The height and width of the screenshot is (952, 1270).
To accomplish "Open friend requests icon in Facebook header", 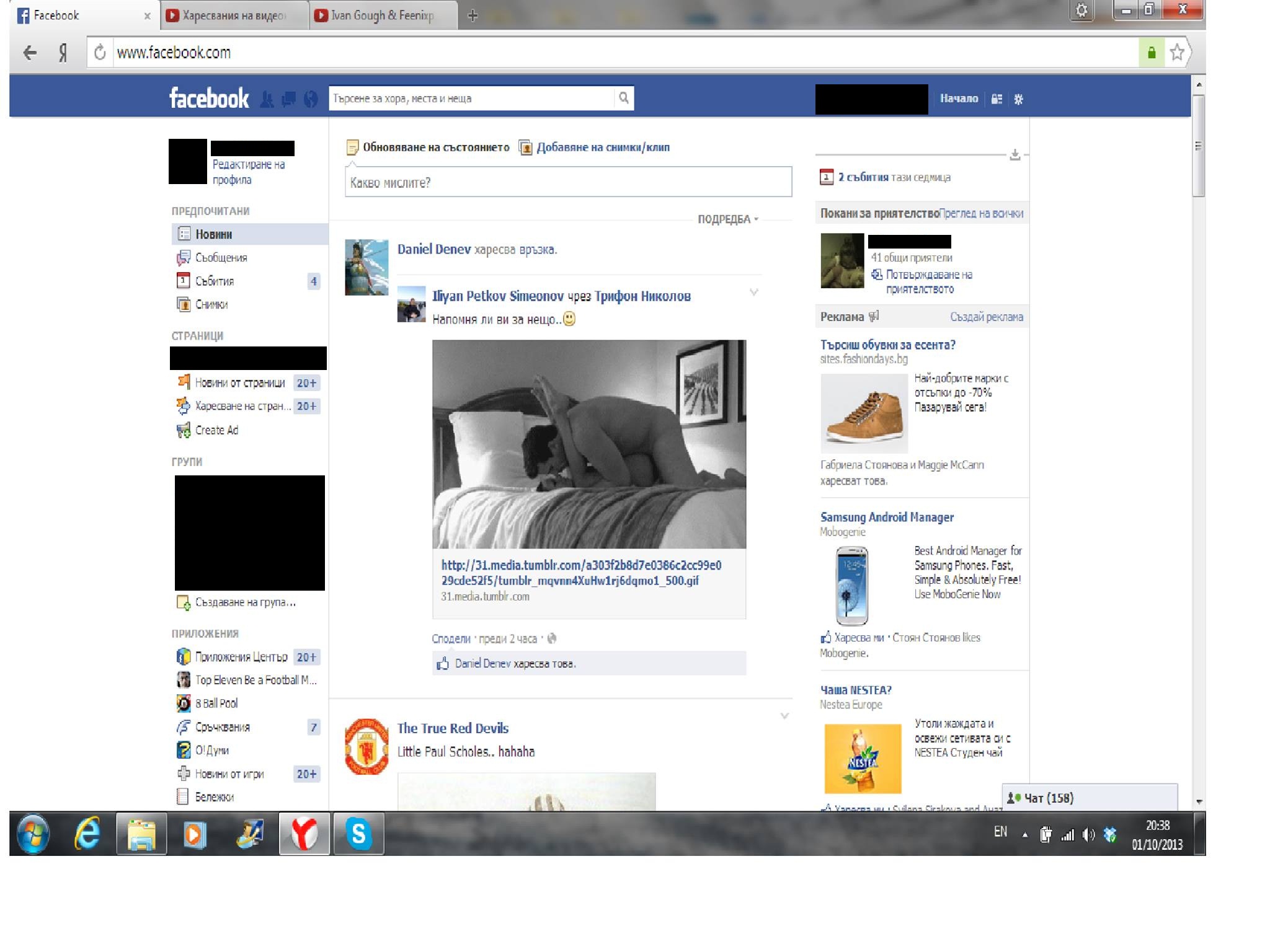I will [267, 99].
